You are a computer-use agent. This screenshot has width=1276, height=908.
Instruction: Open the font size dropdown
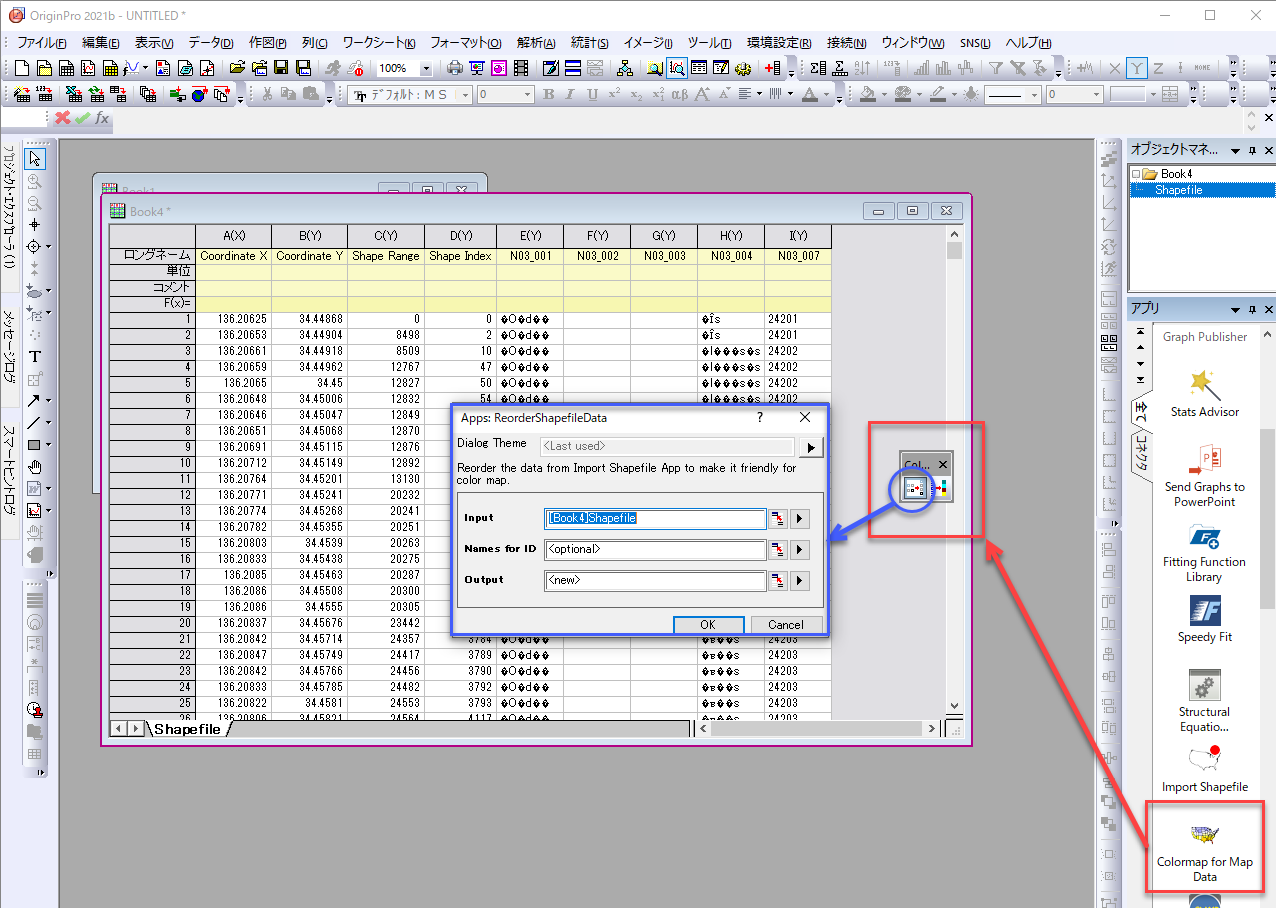[x=525, y=94]
